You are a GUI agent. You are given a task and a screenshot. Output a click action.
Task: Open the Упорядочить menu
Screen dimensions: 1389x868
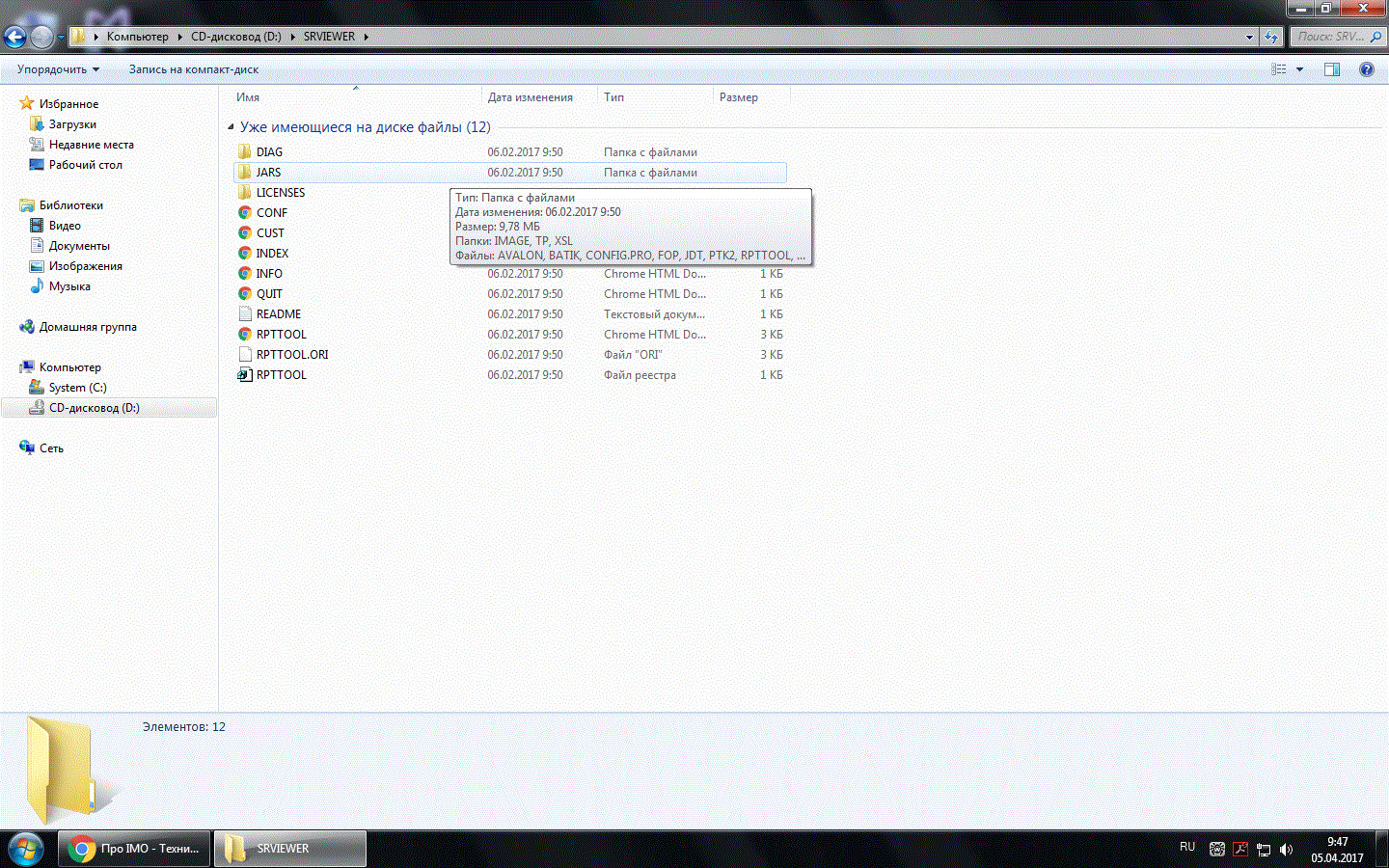tap(58, 69)
